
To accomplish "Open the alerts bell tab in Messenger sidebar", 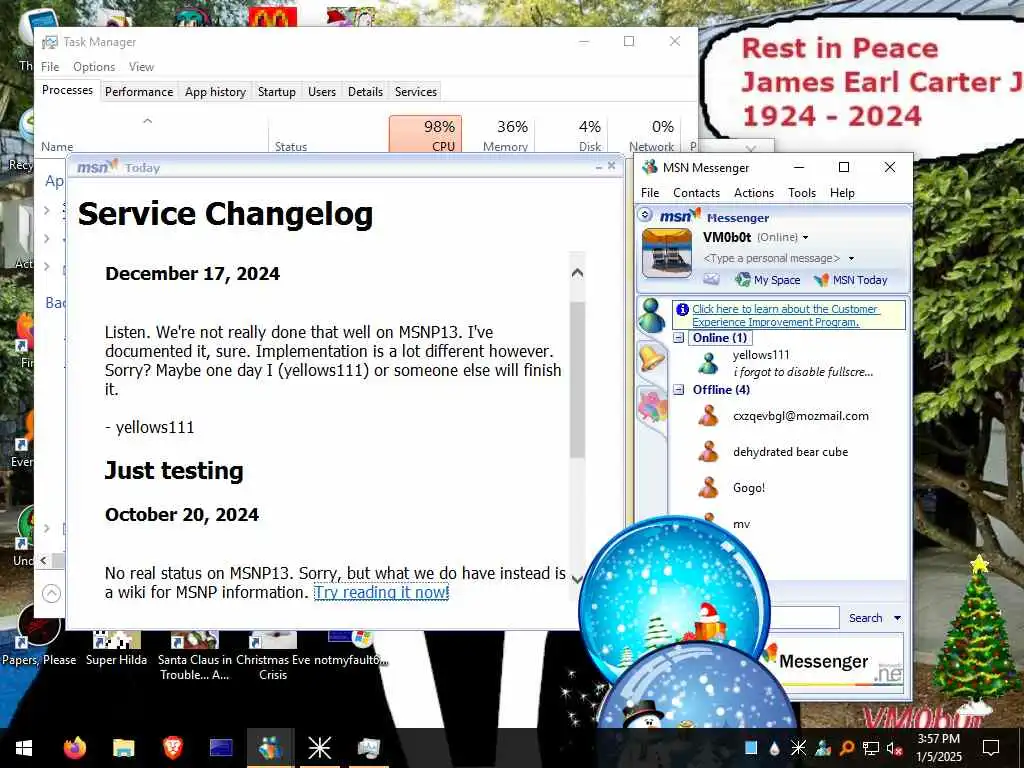I will tap(652, 357).
